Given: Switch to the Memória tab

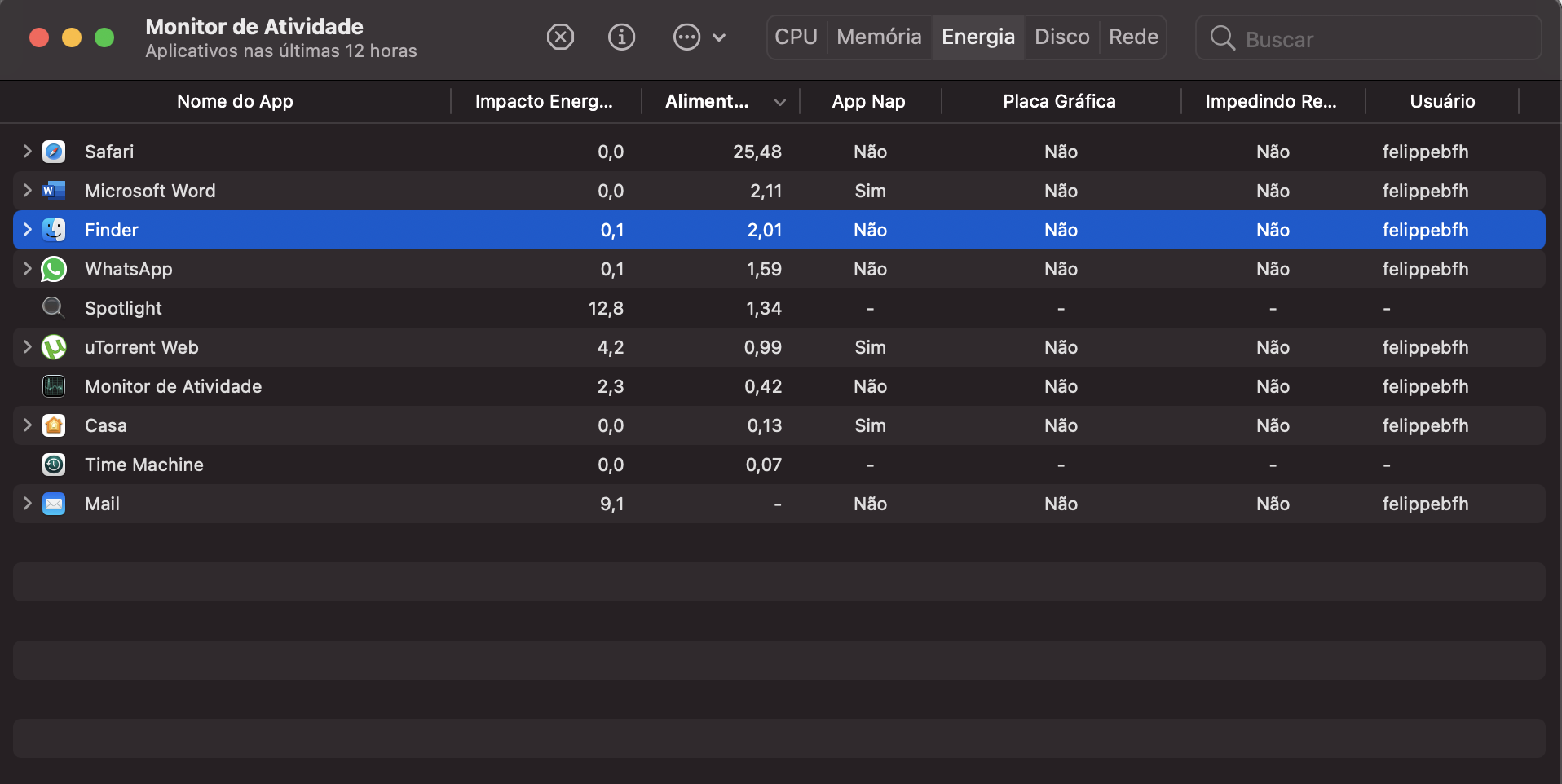Looking at the screenshot, I should pos(879,37).
